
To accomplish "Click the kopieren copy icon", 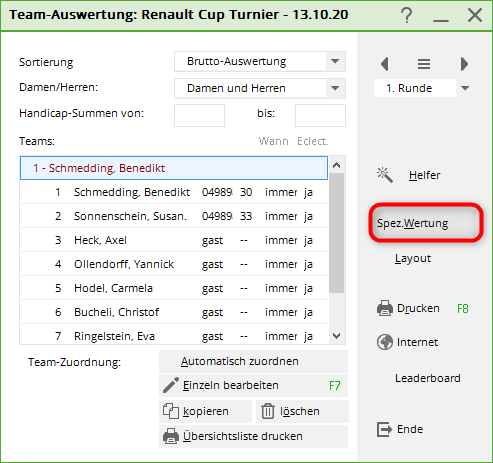I will point(171,411).
